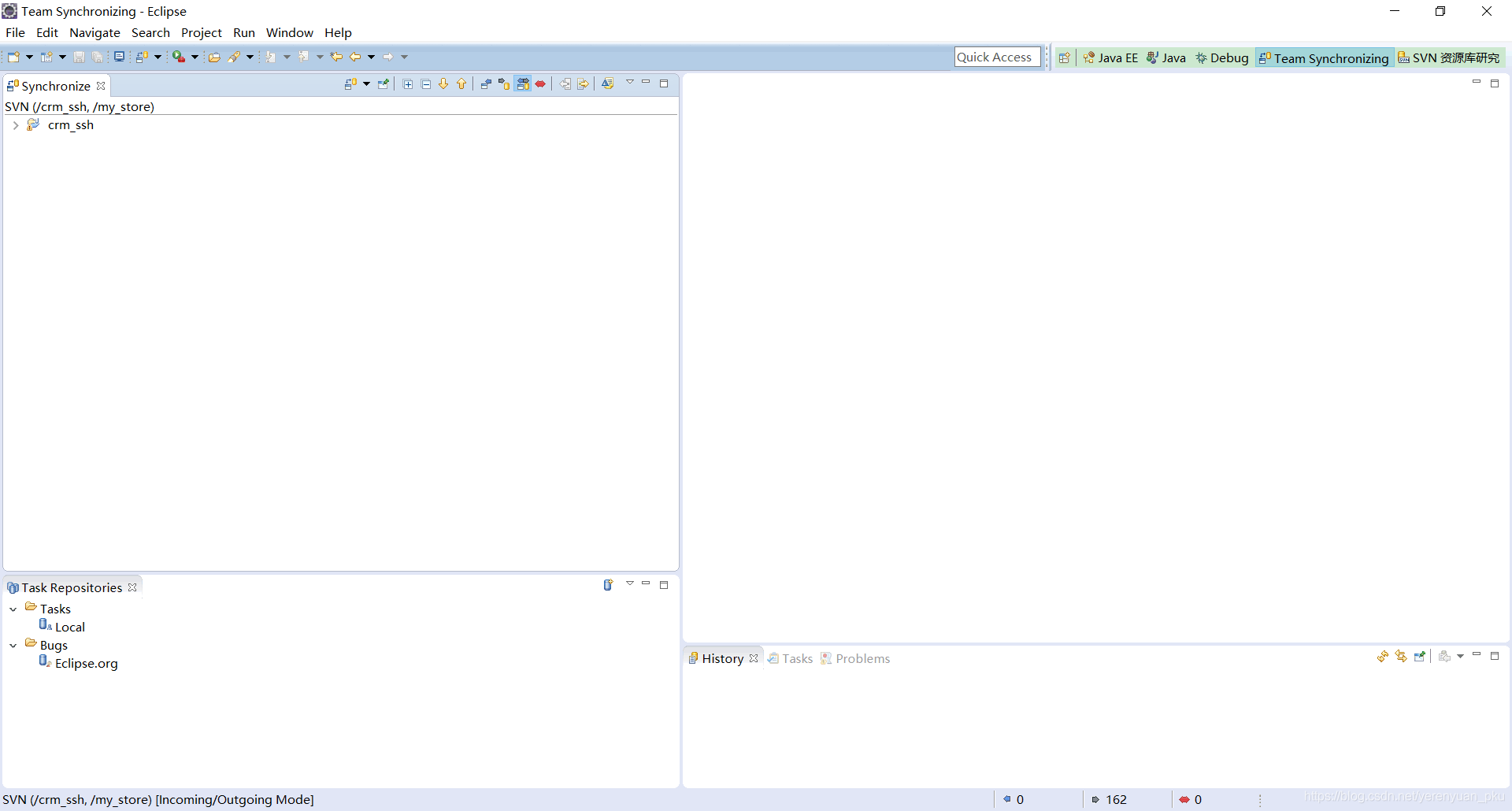This screenshot has height=811, width=1512.
Task: Close the Task Repositories view tab
Action: 132,587
